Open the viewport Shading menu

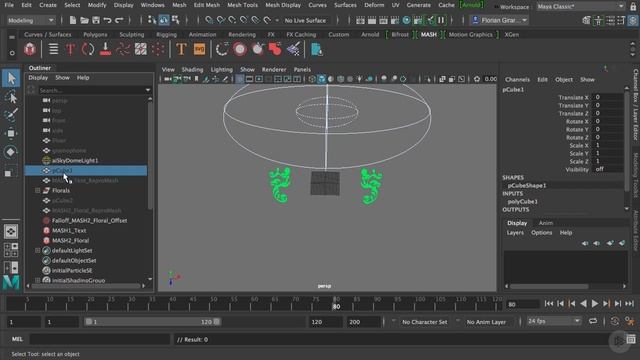pyautogui.click(x=192, y=69)
